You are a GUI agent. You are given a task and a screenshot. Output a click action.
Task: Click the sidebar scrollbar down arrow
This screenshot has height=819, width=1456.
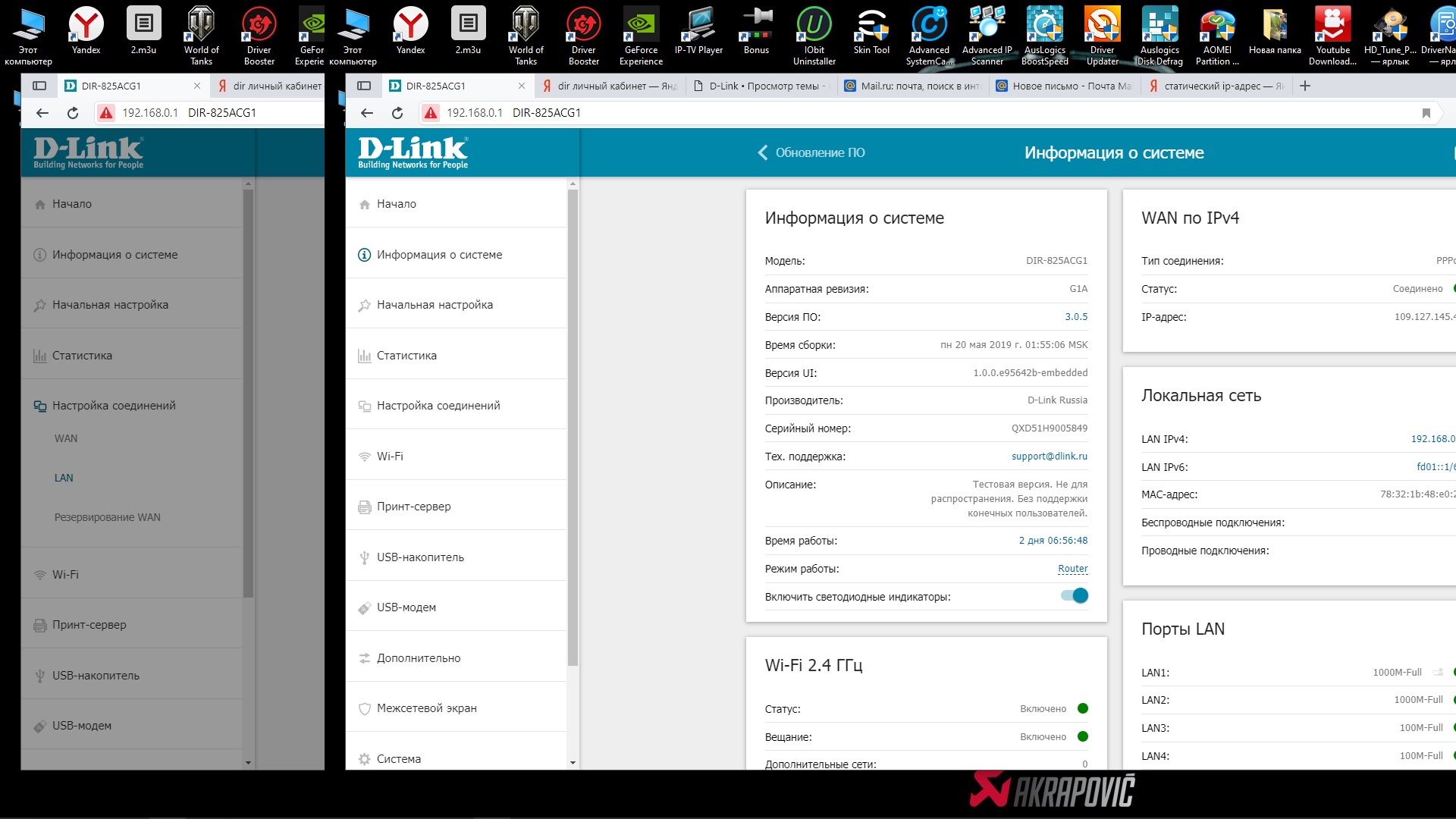tap(573, 762)
